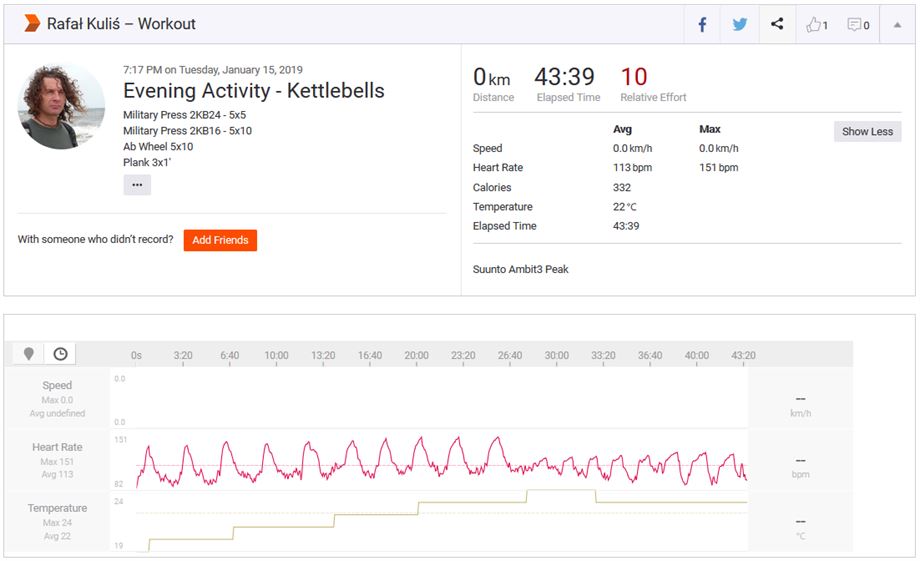The width and height of the screenshot is (920, 561).
Task: Select the Speed chart label
Action: pos(57,386)
